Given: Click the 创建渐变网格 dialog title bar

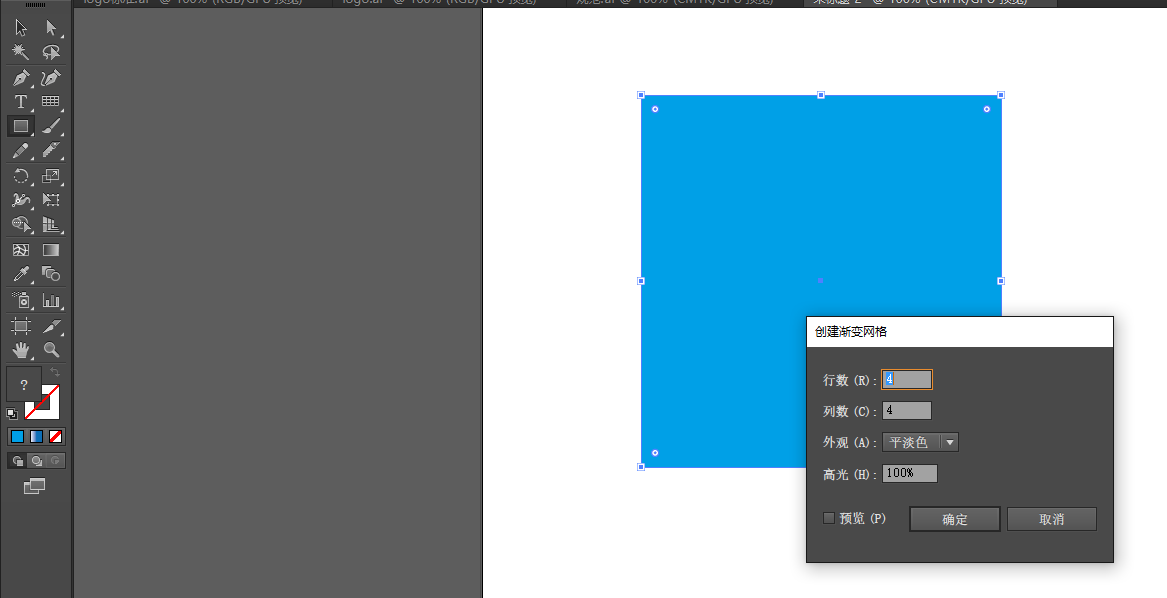Looking at the screenshot, I should (x=960, y=332).
